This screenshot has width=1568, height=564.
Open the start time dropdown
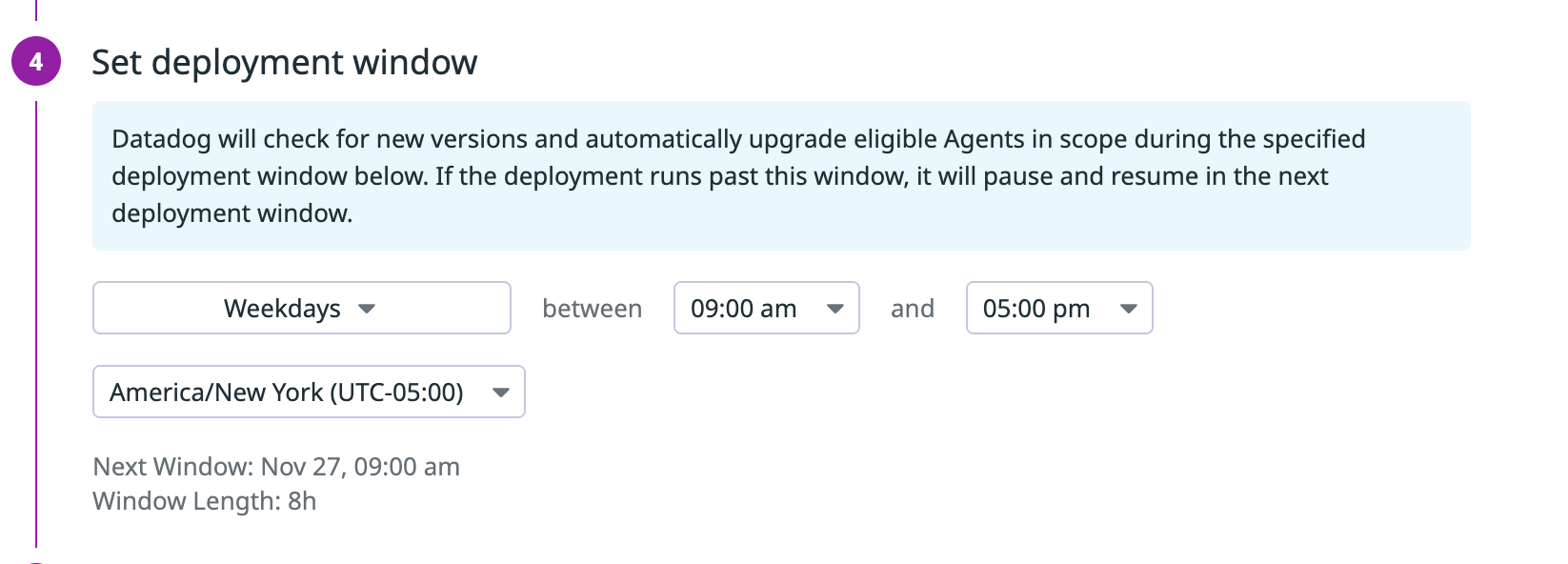click(x=766, y=308)
